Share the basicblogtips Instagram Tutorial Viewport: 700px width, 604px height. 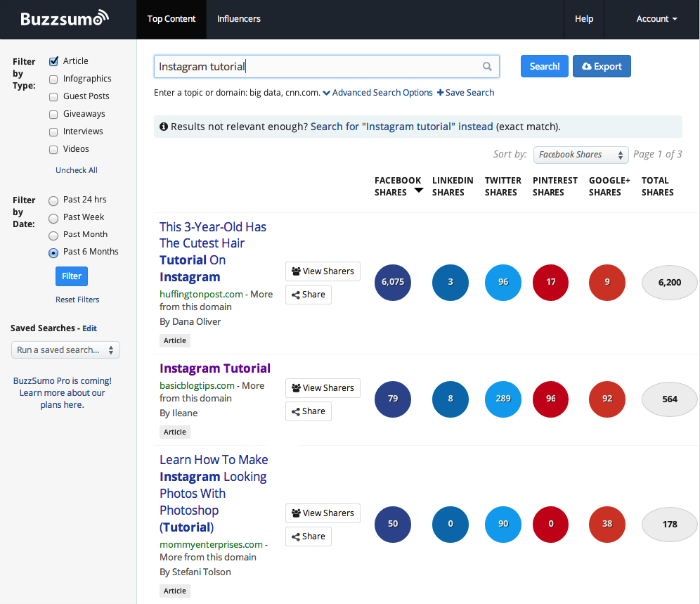coord(308,411)
